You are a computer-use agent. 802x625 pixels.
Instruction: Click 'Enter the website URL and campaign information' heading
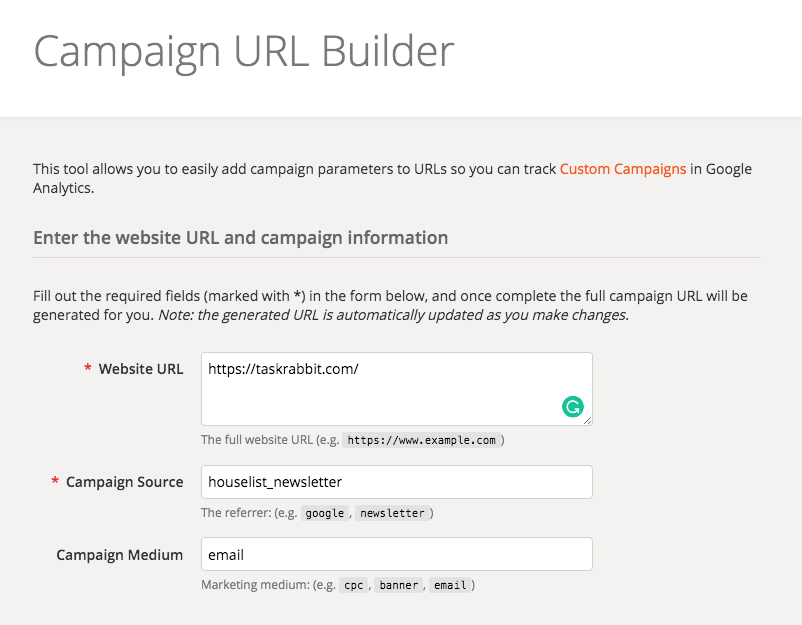click(x=240, y=237)
